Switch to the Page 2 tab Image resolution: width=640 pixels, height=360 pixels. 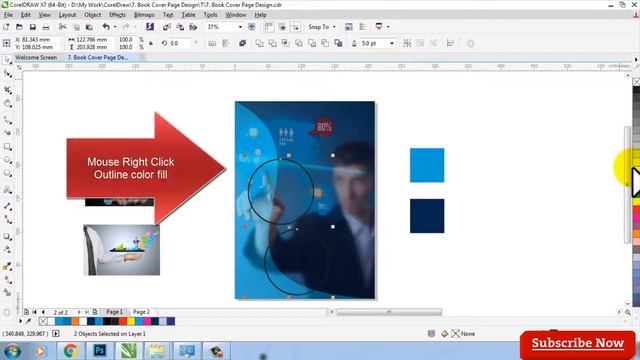point(141,312)
